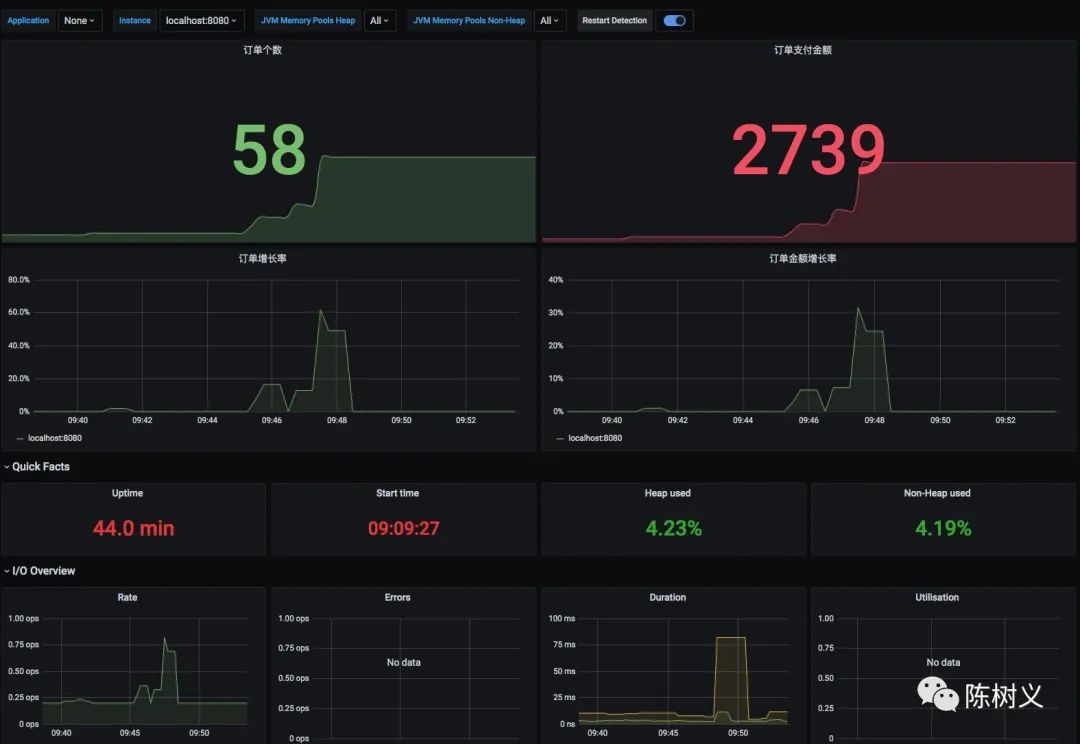The height and width of the screenshot is (744, 1080).
Task: Toggle localhost:8080 legend series in 订单金额增长率 chart
Action: 594,438
